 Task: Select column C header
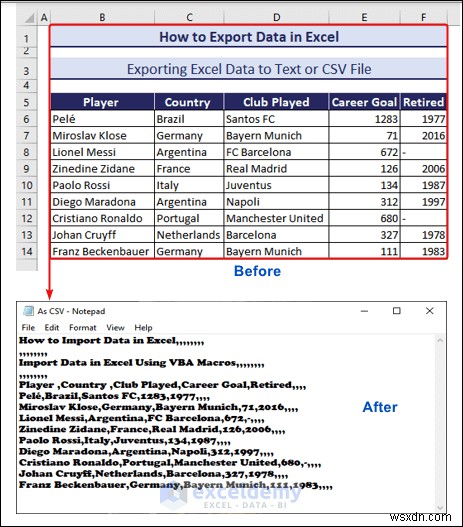189,17
